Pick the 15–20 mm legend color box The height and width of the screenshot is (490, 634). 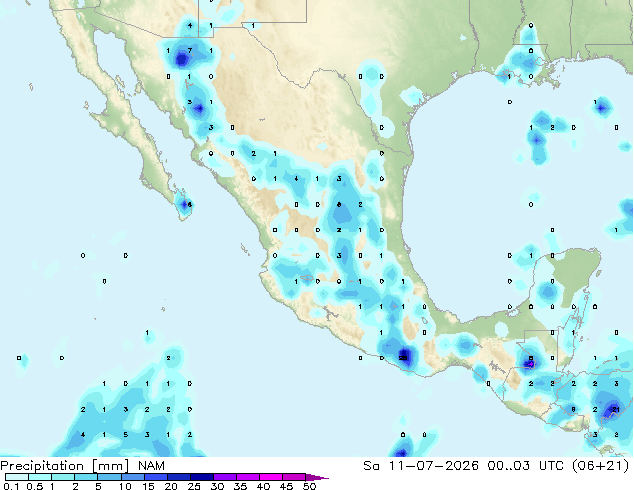[155, 477]
